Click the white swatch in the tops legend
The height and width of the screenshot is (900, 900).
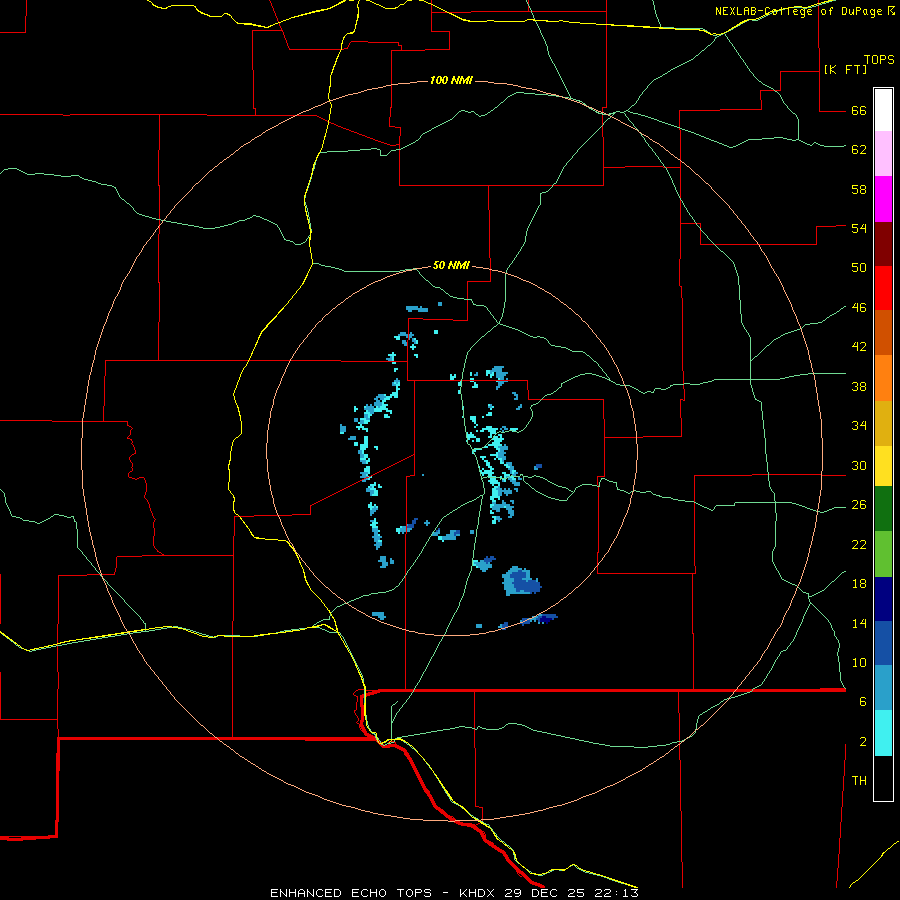tap(883, 110)
